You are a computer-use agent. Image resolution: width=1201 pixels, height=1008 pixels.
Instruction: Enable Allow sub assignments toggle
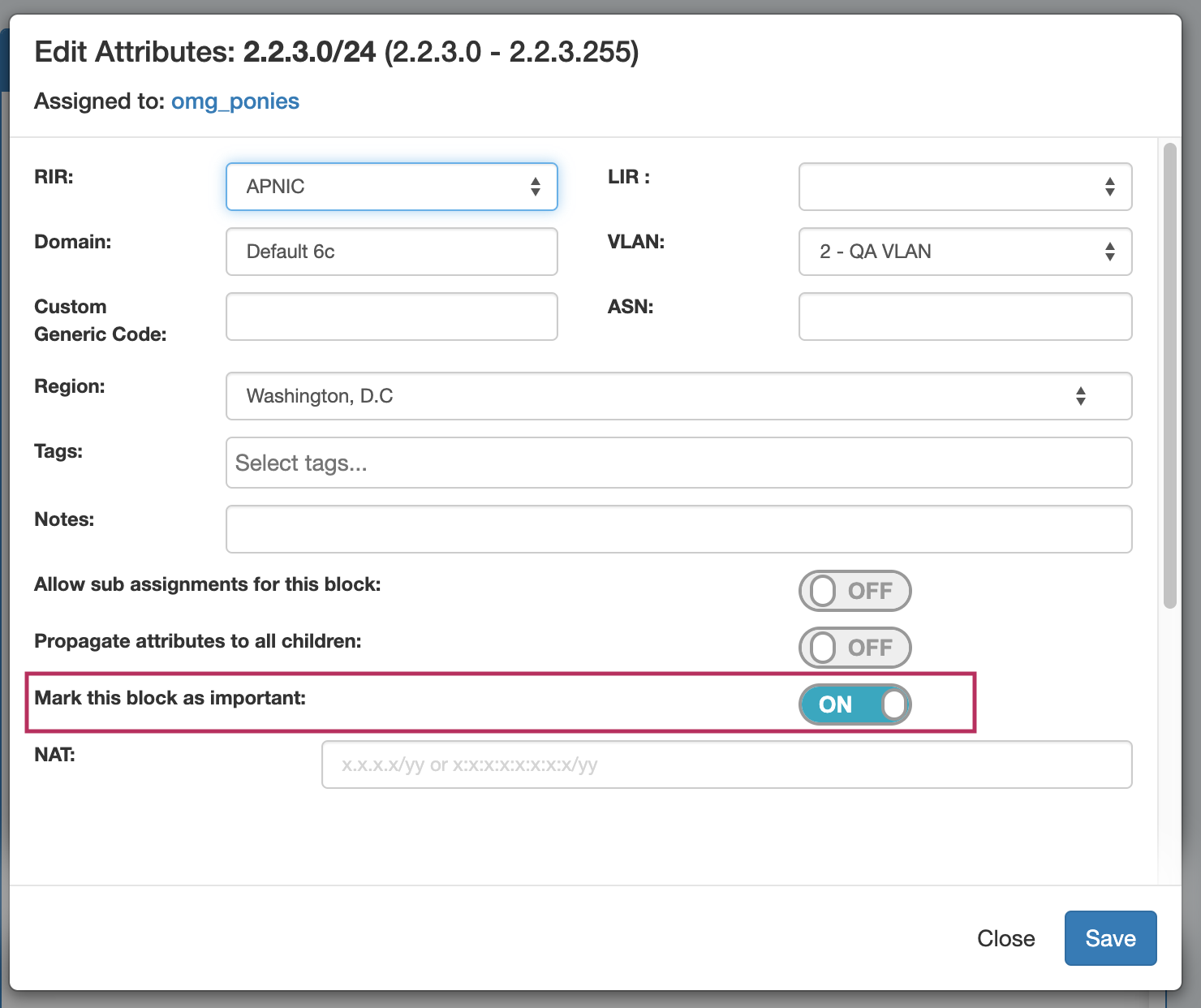(x=854, y=591)
